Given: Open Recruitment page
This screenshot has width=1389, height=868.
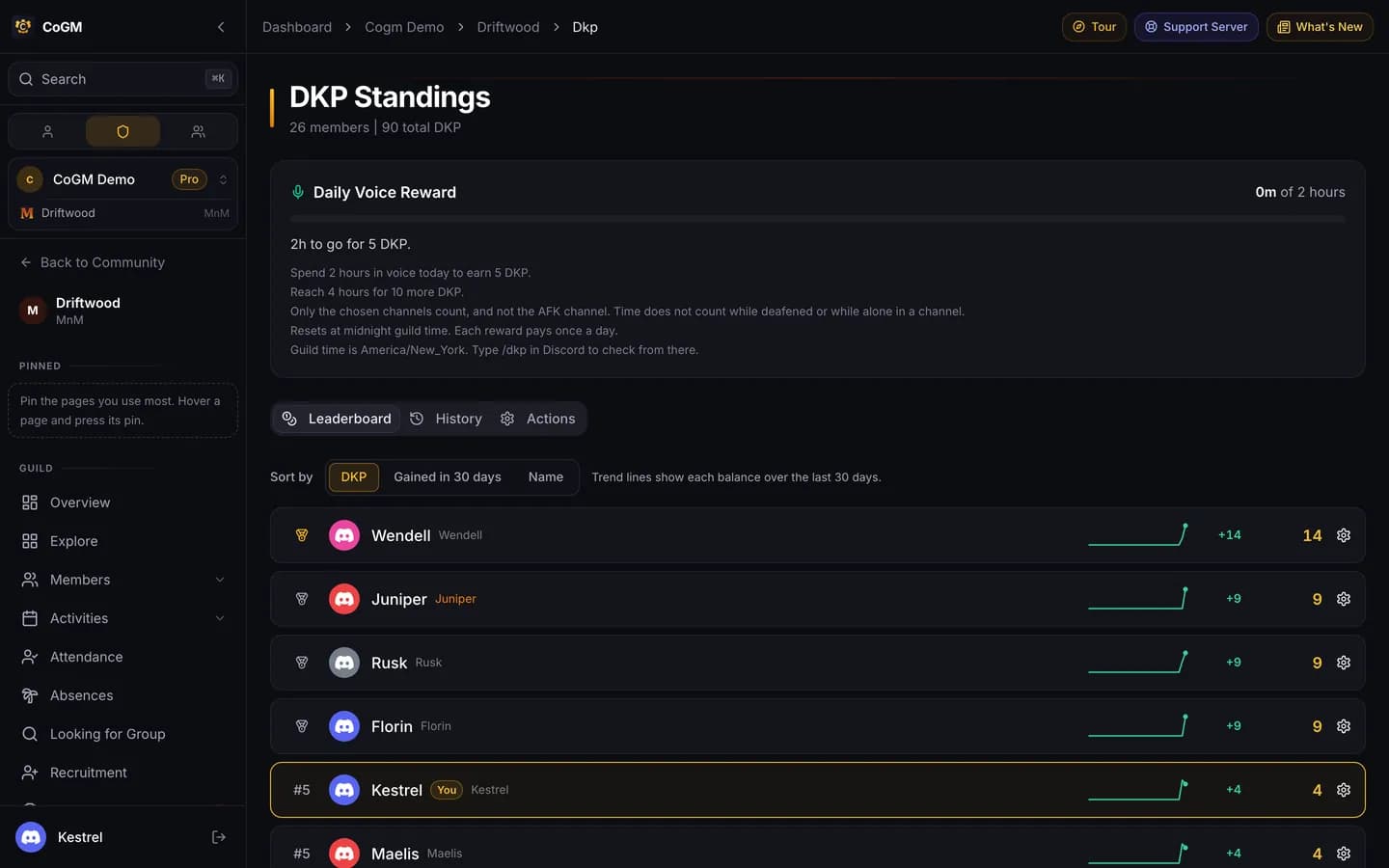Looking at the screenshot, I should (123, 773).
